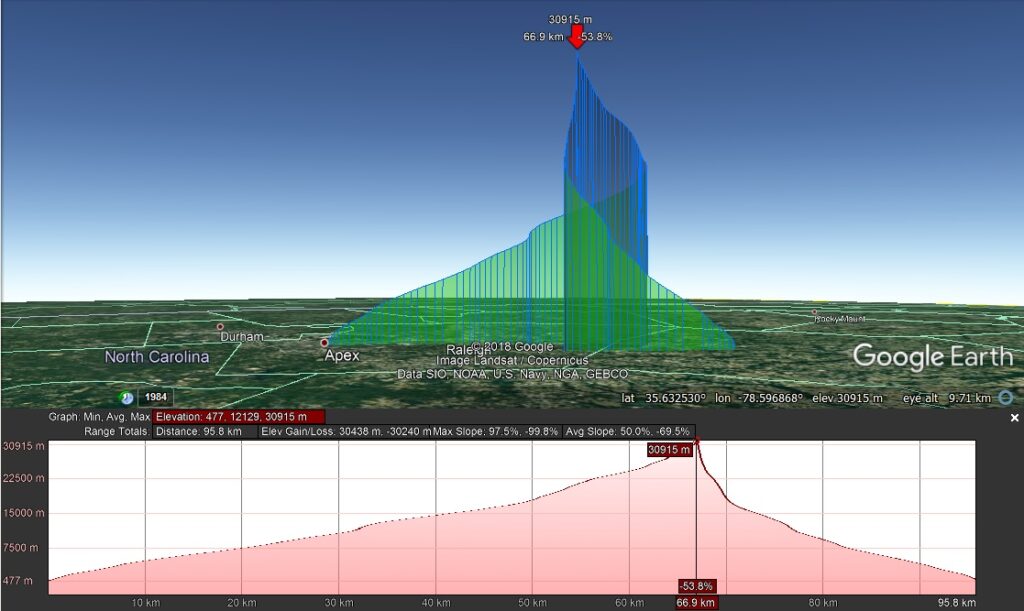Click the Apex city placemark dot
Image resolution: width=1024 pixels, height=611 pixels.
click(x=324, y=343)
